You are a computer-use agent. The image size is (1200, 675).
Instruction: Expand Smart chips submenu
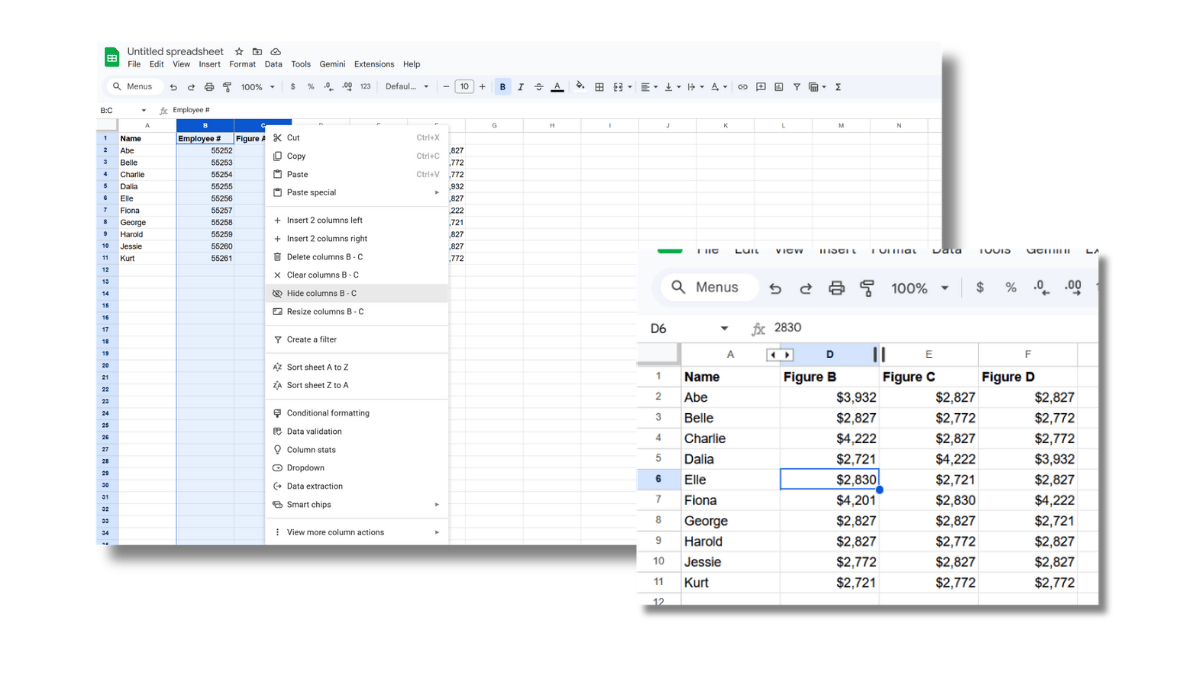click(x=356, y=504)
